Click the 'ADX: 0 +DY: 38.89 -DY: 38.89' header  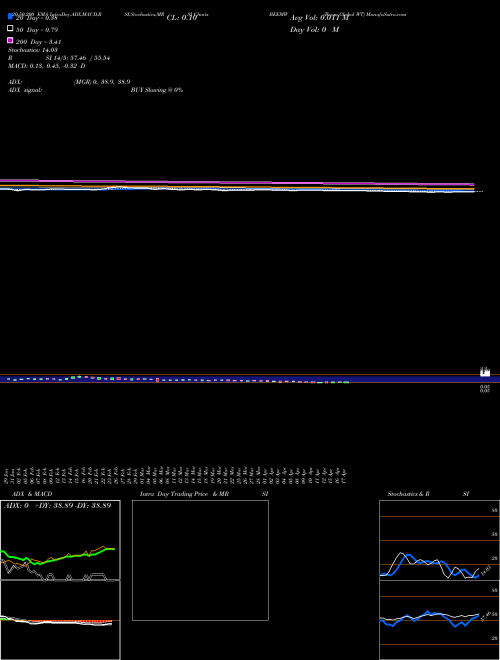[58, 505]
